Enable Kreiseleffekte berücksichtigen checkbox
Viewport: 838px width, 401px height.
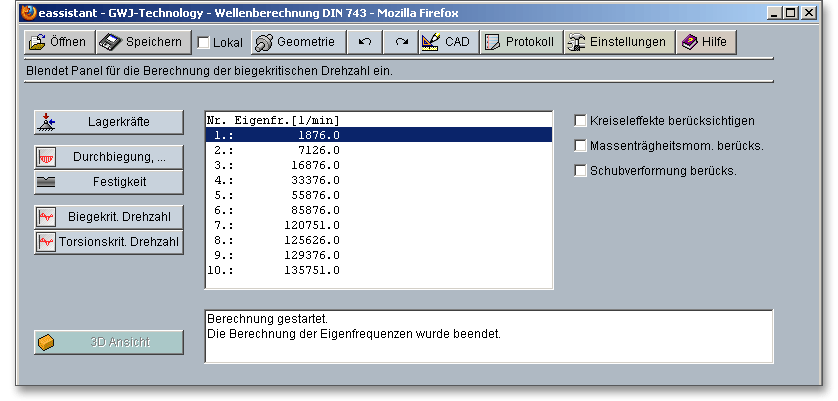(581, 120)
